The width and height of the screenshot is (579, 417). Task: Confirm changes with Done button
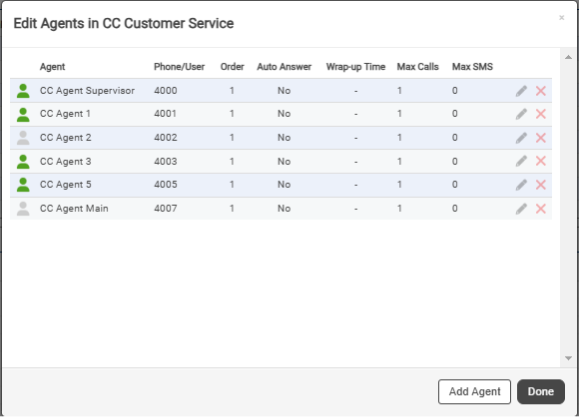(x=541, y=392)
